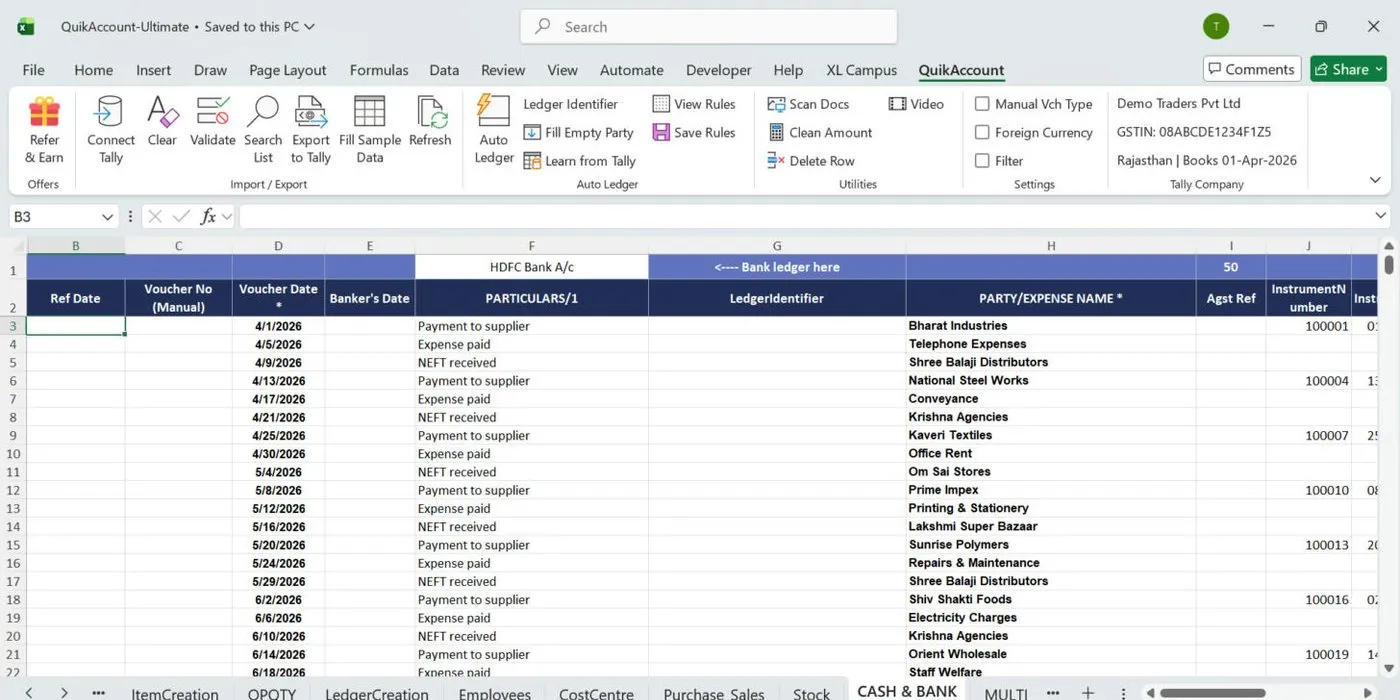Click the vertical scrollbar thumb
The height and width of the screenshot is (700, 1400).
point(1388,265)
